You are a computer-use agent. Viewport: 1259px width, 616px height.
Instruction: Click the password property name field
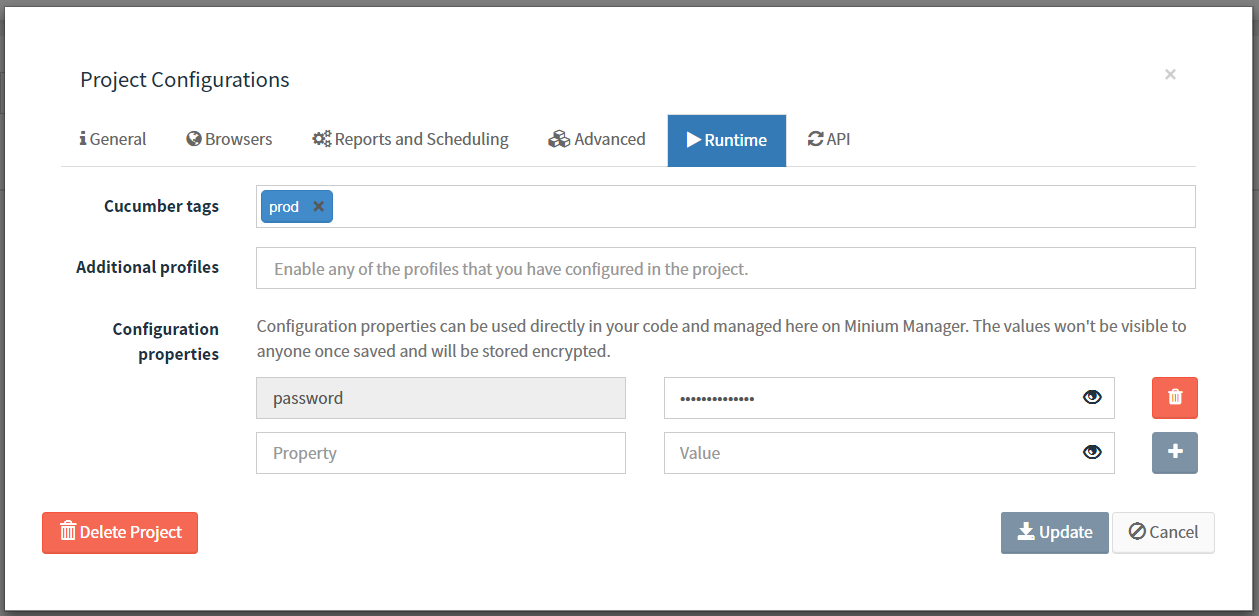441,398
